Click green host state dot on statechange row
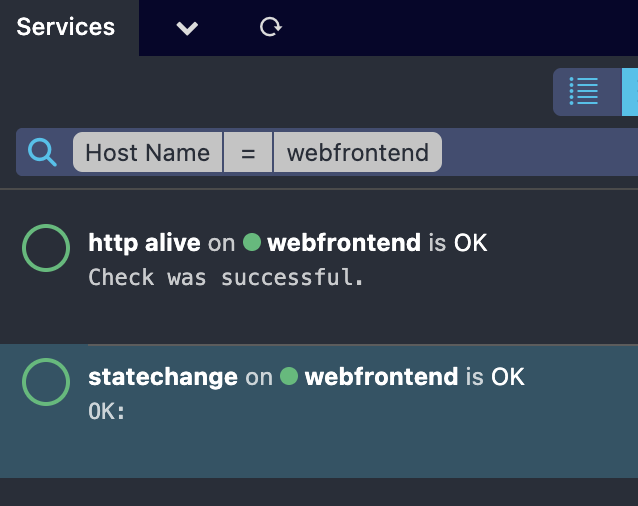This screenshot has height=506, width=638. click(x=289, y=376)
